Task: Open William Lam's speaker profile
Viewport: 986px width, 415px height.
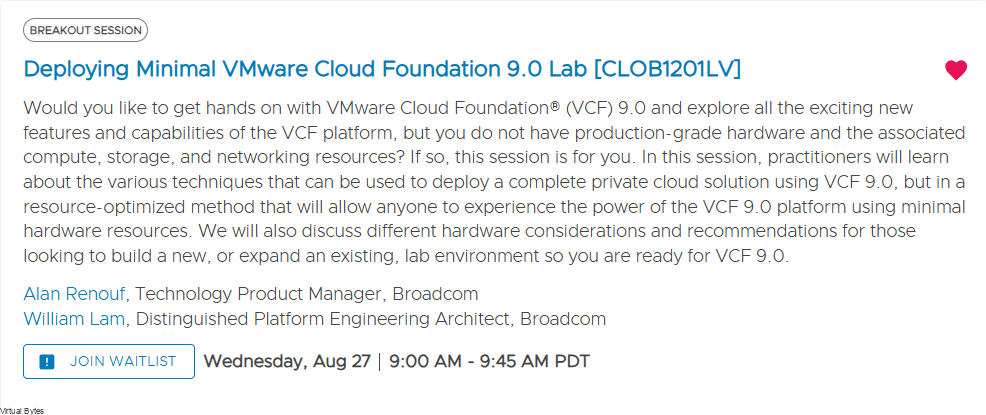Action: tap(74, 319)
